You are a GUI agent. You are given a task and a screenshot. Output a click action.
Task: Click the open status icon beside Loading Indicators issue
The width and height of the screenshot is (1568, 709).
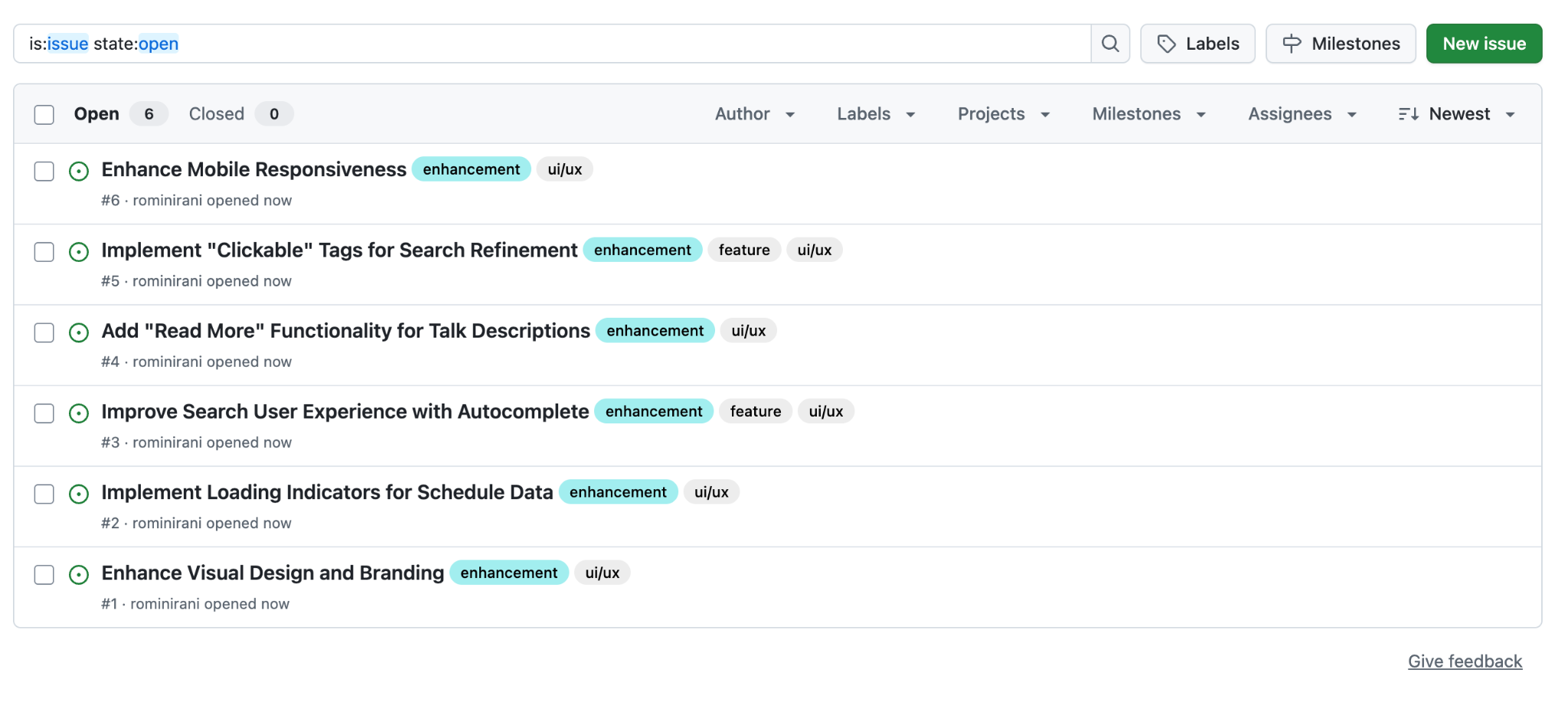pos(79,494)
